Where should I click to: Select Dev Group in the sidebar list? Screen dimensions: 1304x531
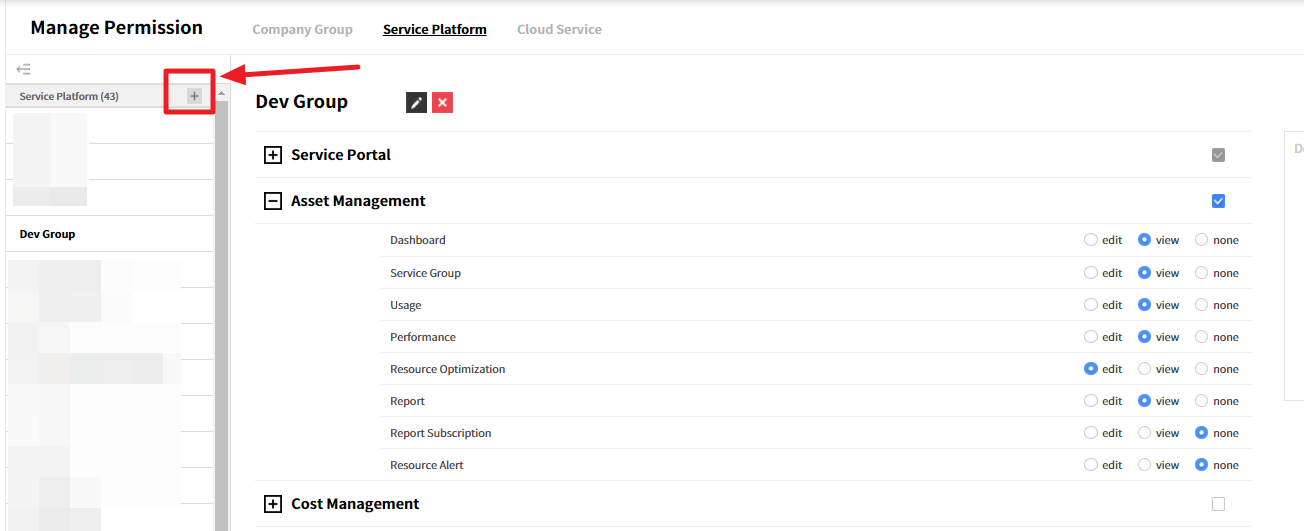tap(48, 234)
